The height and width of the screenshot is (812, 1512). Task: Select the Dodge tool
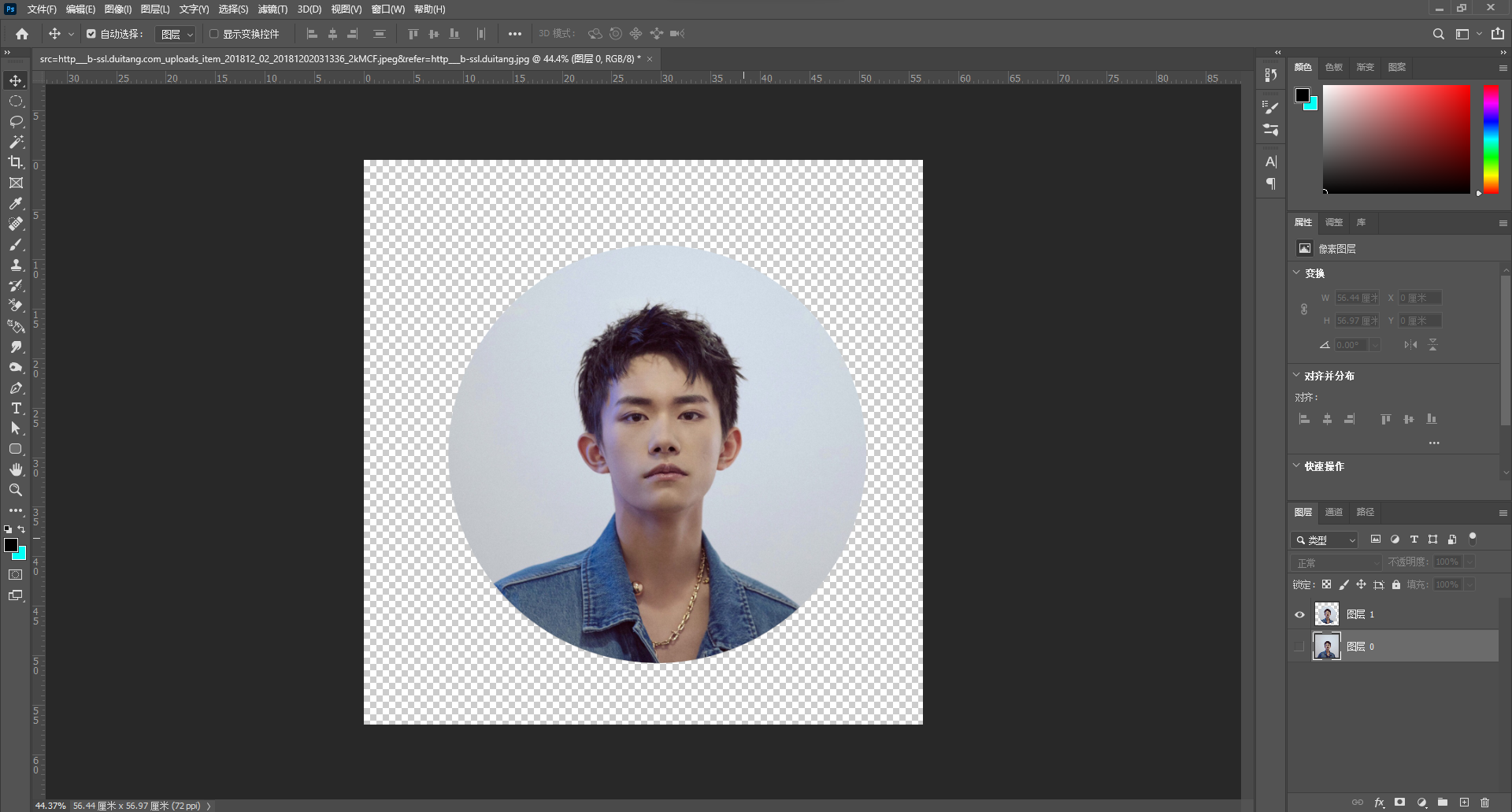pyautogui.click(x=16, y=367)
